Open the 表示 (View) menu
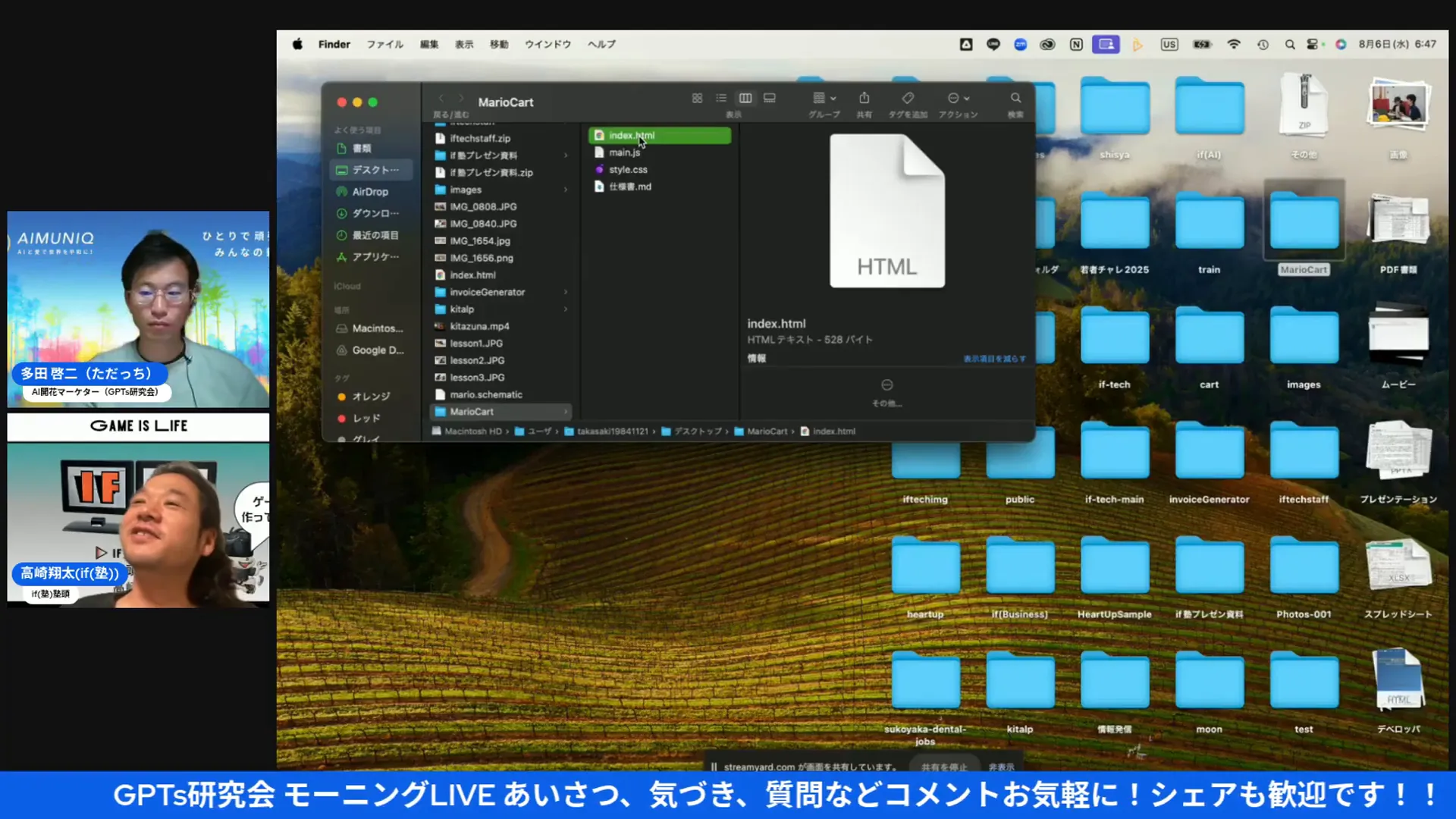Viewport: 1456px width, 819px height. pyautogui.click(x=464, y=44)
